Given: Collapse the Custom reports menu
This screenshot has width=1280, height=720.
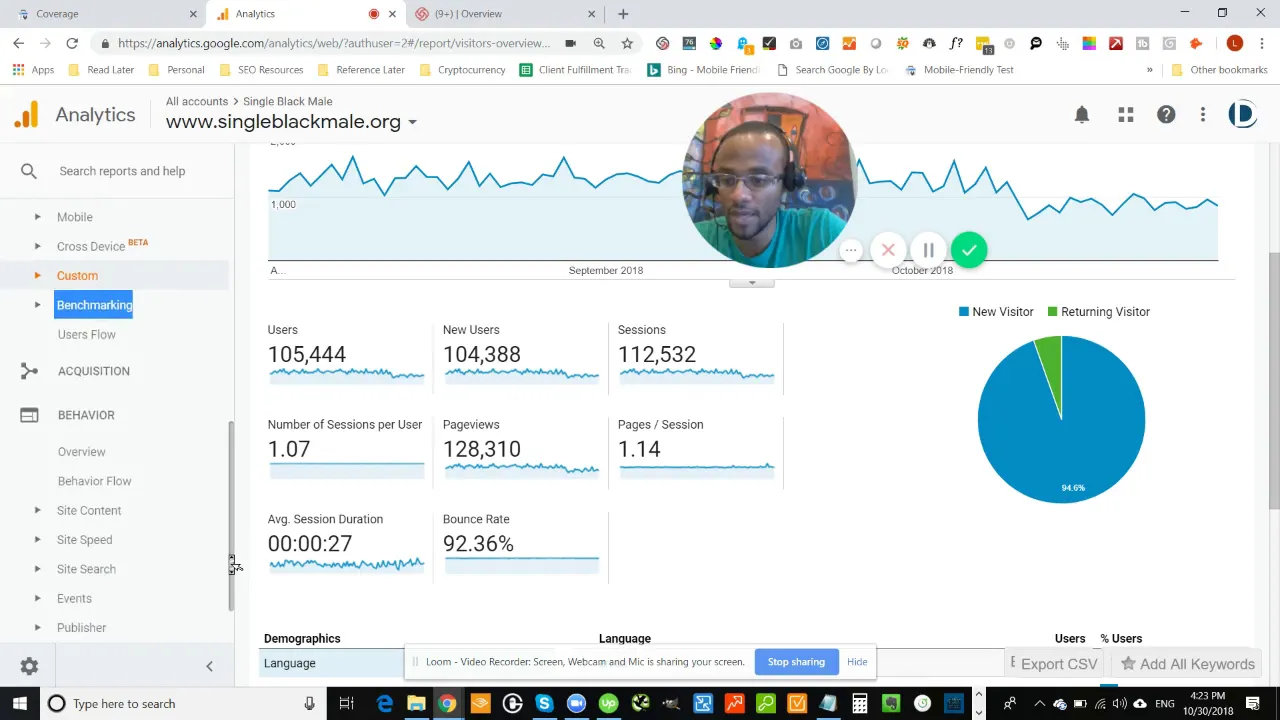Looking at the screenshot, I should (37, 275).
